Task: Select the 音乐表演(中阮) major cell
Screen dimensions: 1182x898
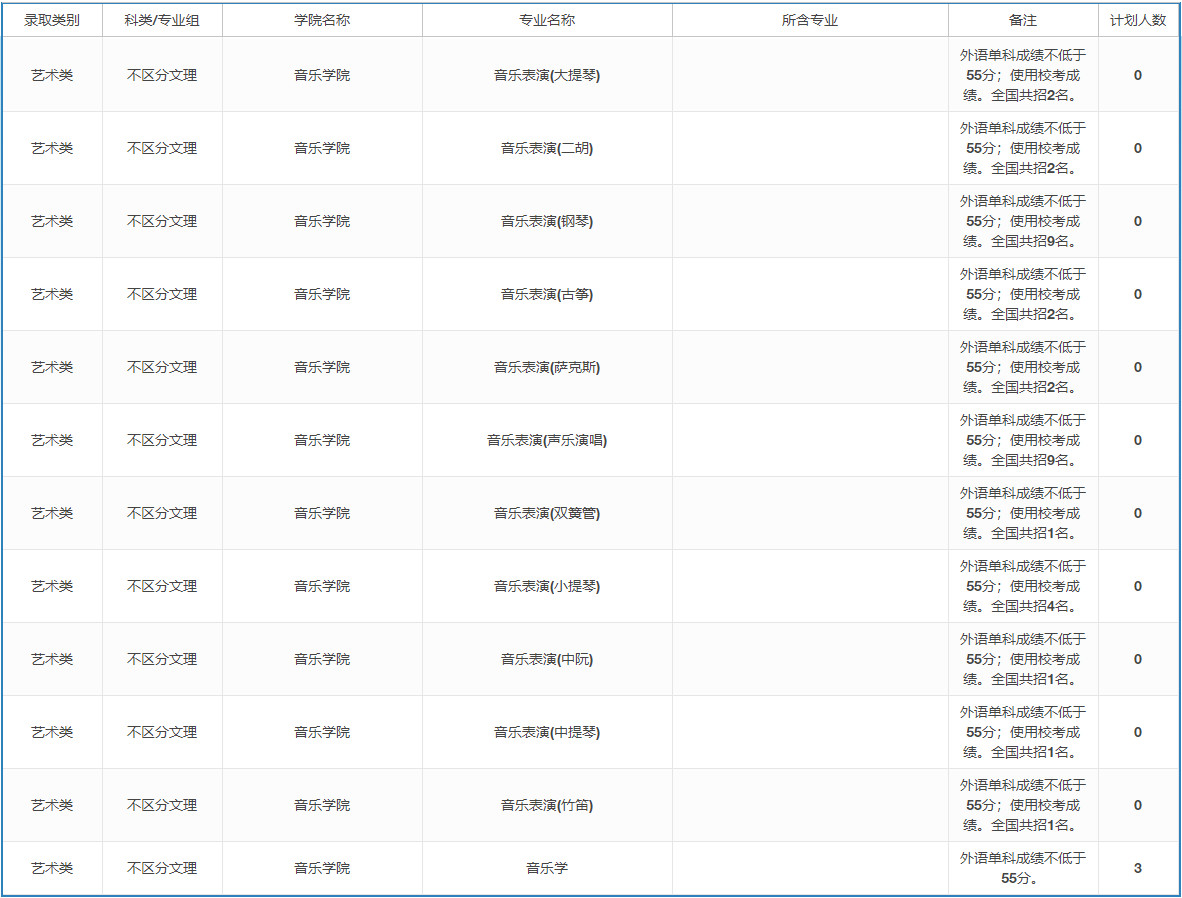Action: pos(547,659)
